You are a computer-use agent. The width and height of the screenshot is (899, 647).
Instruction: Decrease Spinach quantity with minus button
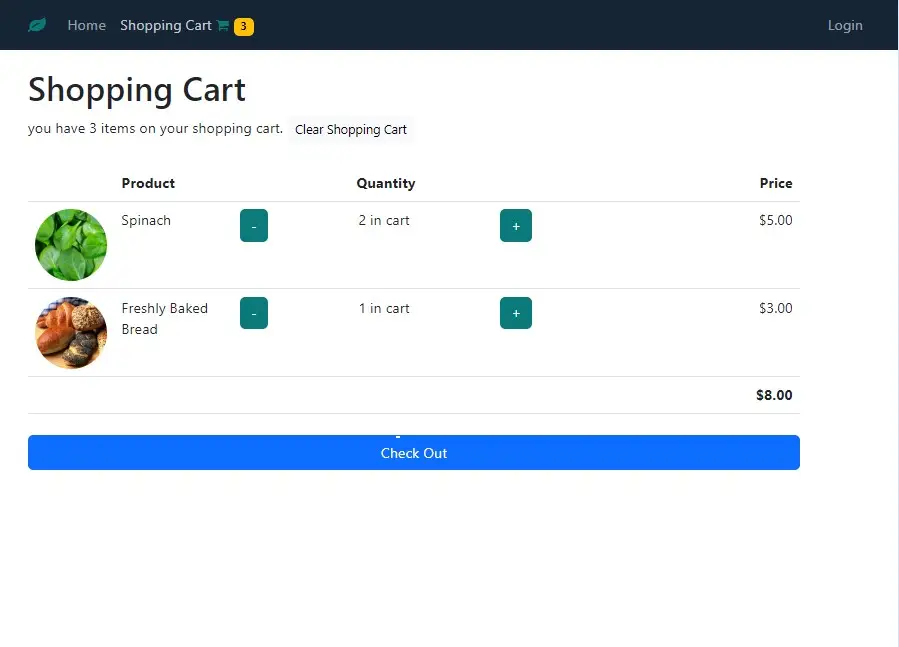254,225
